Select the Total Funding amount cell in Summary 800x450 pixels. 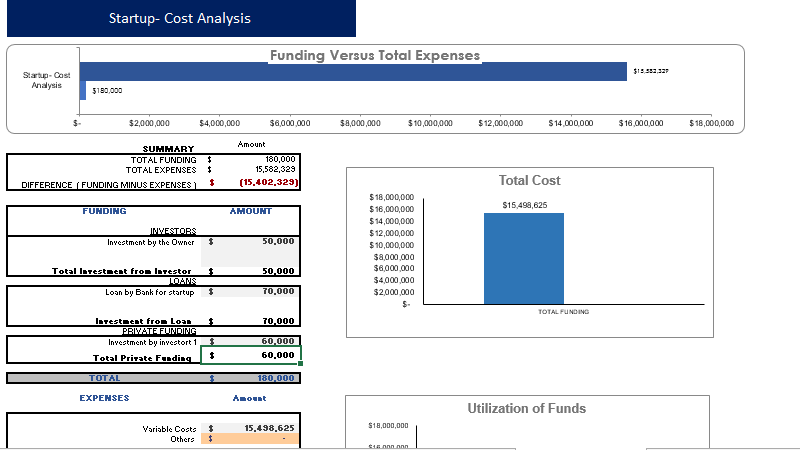point(256,159)
